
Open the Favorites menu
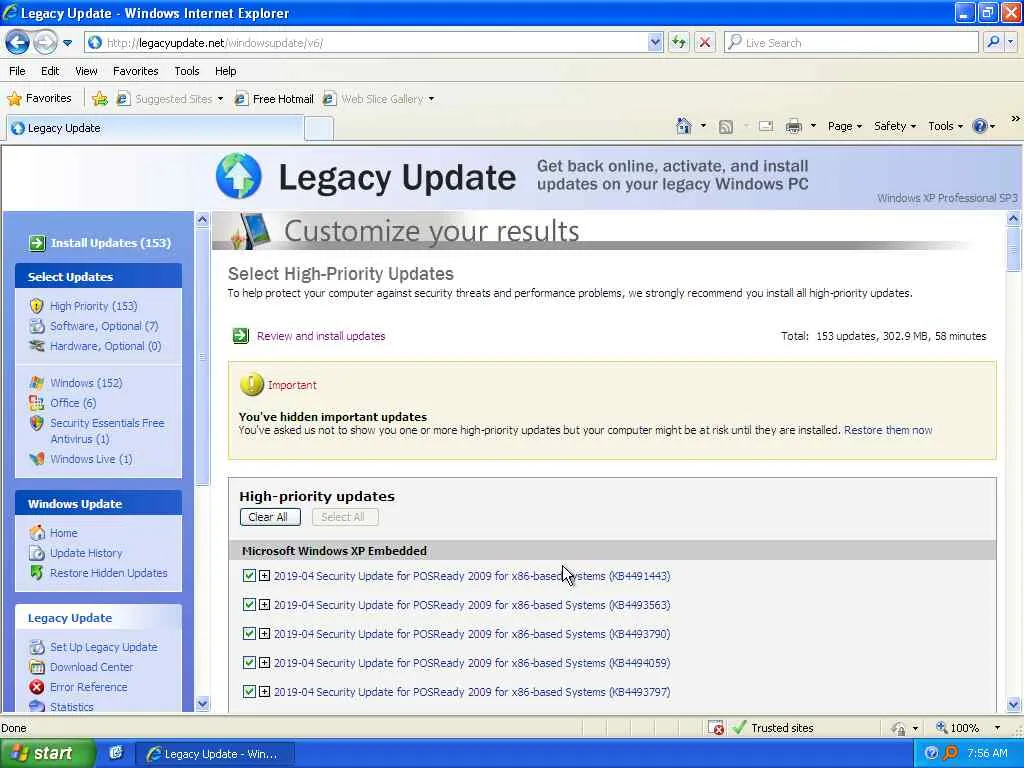click(x=135, y=71)
